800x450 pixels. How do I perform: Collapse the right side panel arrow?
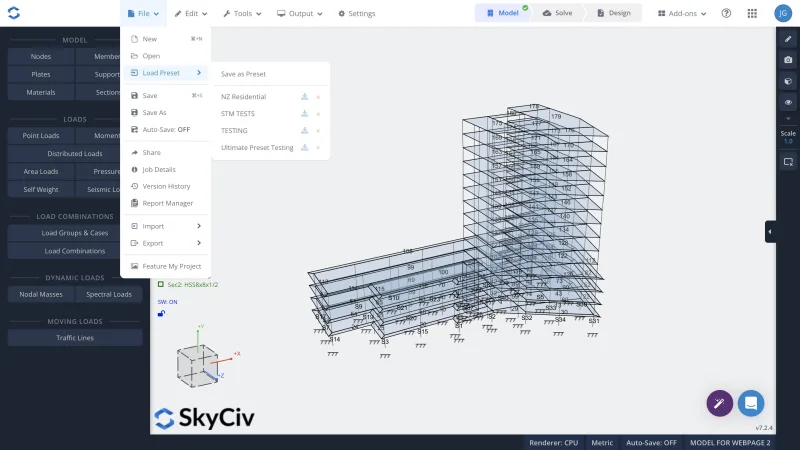coord(770,232)
